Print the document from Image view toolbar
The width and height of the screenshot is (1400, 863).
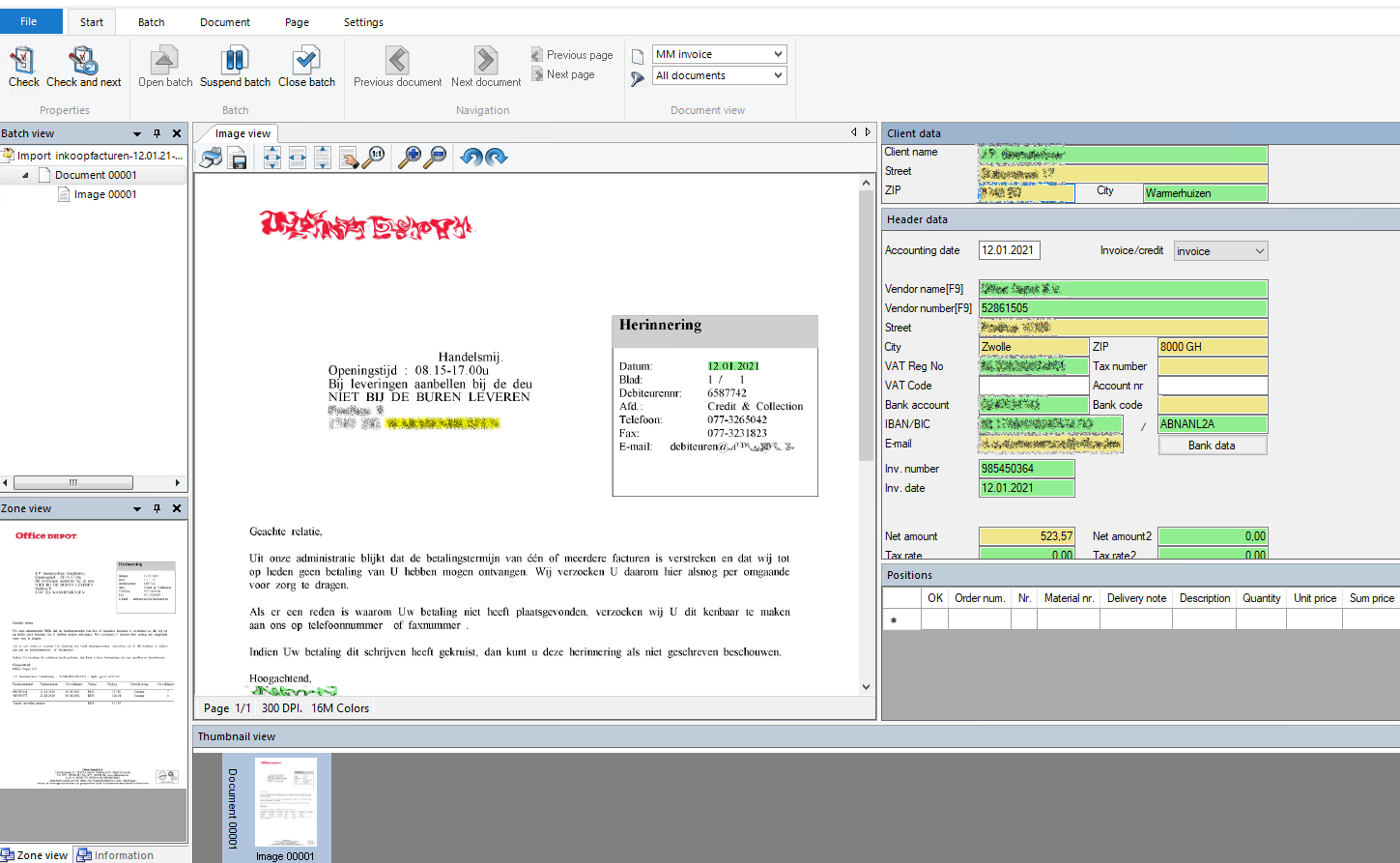212,158
